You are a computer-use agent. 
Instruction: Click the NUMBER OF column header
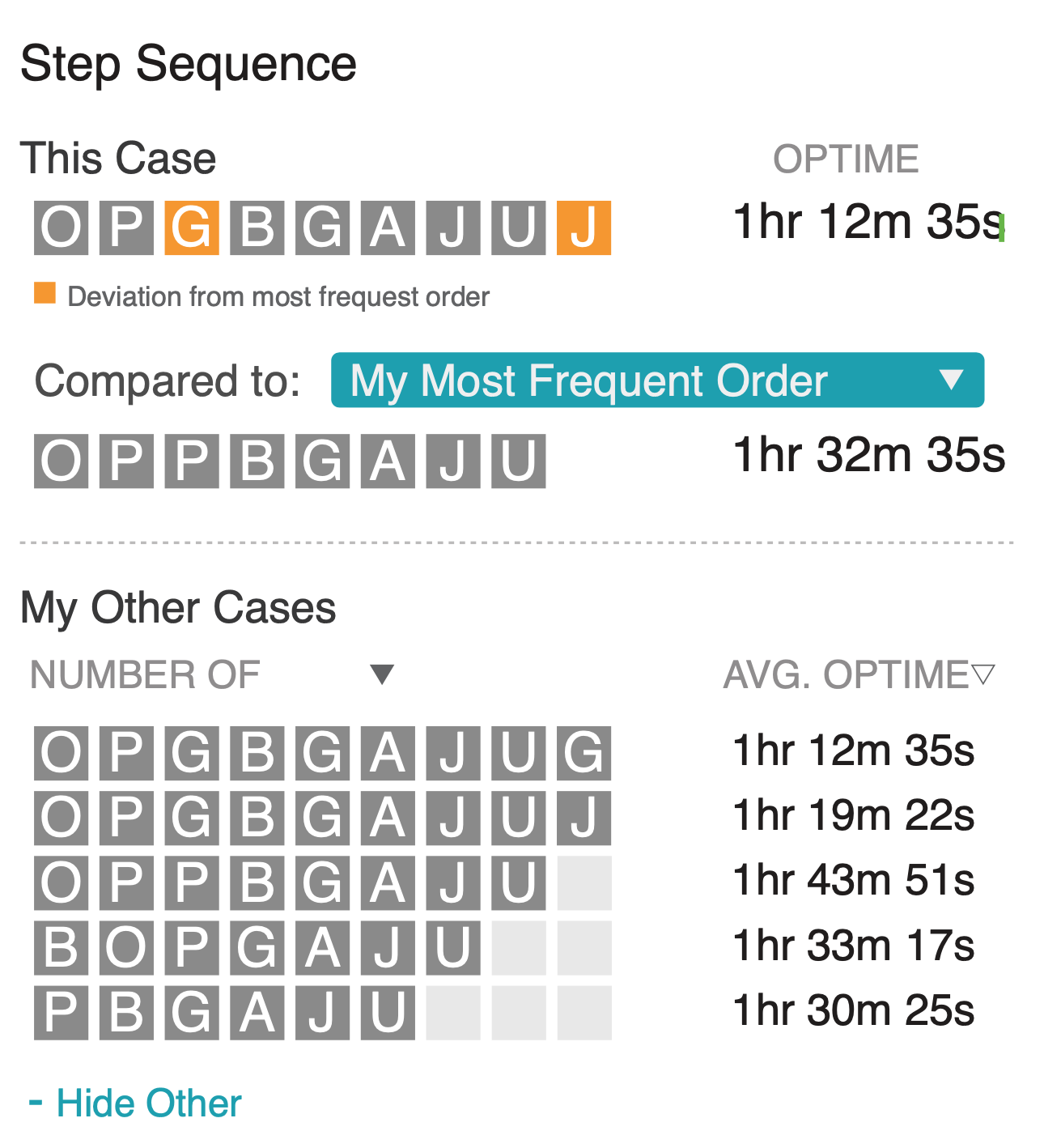pyautogui.click(x=146, y=674)
